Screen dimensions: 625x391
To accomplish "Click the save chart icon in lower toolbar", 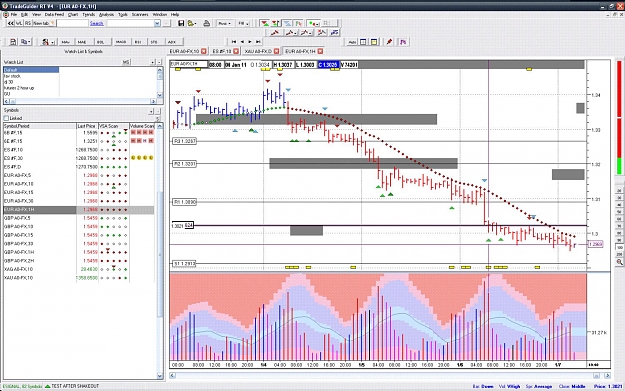I will [13, 42].
